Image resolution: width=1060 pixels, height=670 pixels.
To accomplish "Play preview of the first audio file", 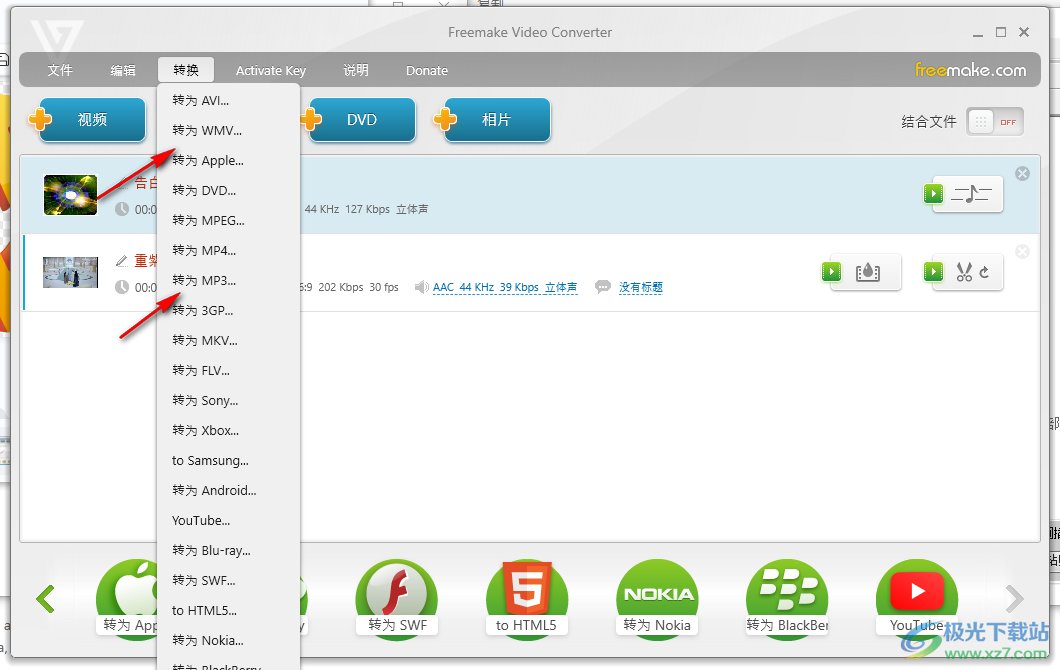I will click(x=934, y=194).
